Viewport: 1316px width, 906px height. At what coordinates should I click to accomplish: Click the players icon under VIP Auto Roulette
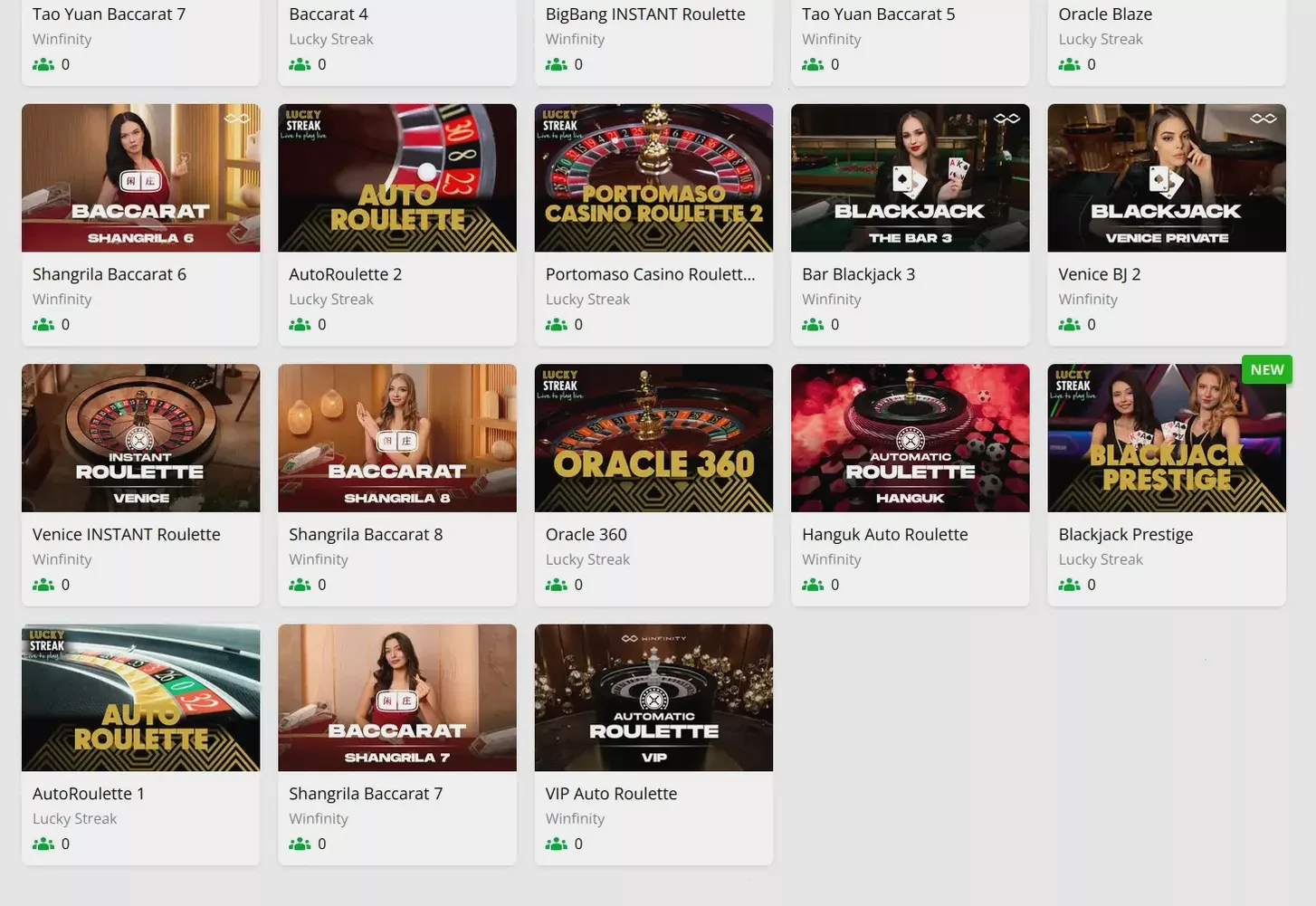pyautogui.click(x=557, y=844)
